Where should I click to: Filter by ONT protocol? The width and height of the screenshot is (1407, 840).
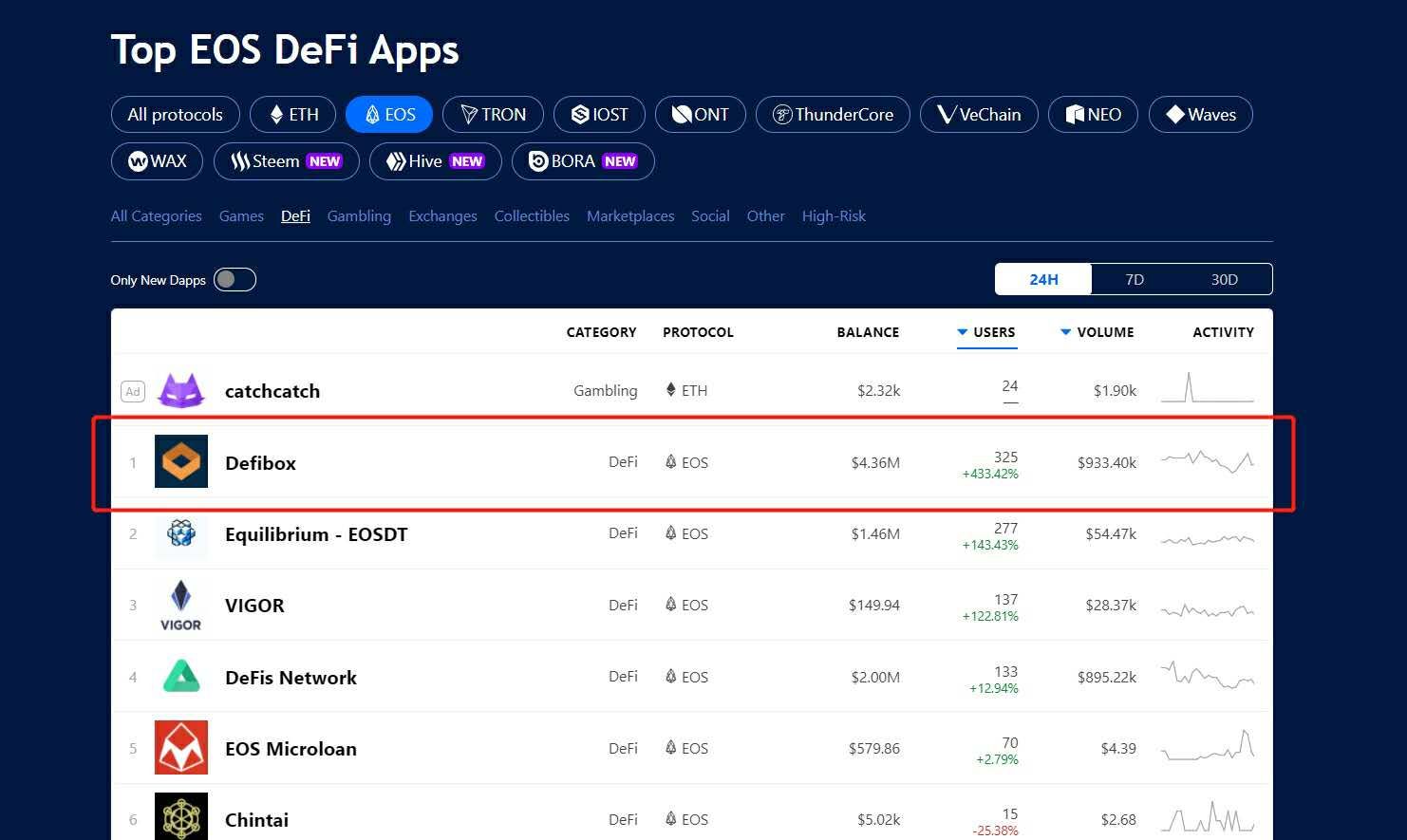(701, 114)
